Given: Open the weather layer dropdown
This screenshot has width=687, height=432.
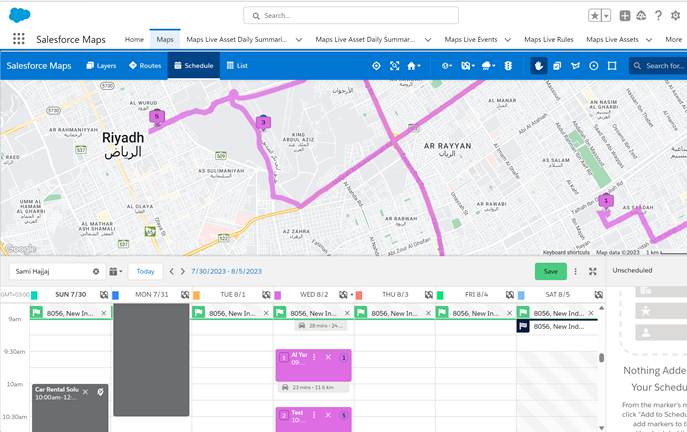Looking at the screenshot, I should [x=488, y=66].
